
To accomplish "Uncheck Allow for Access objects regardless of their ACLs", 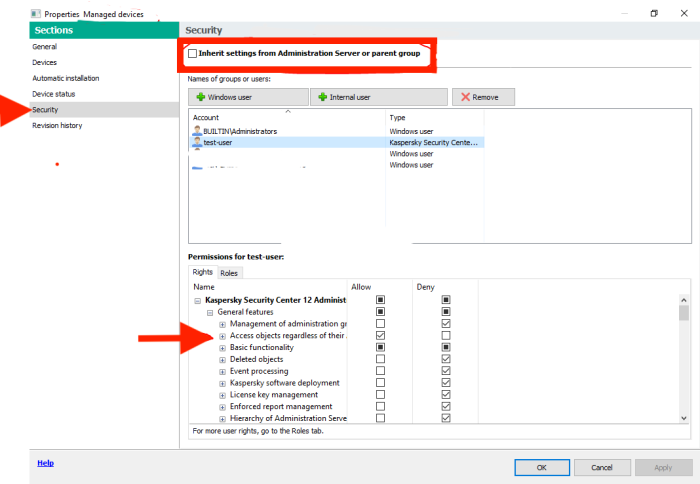I will tap(380, 335).
